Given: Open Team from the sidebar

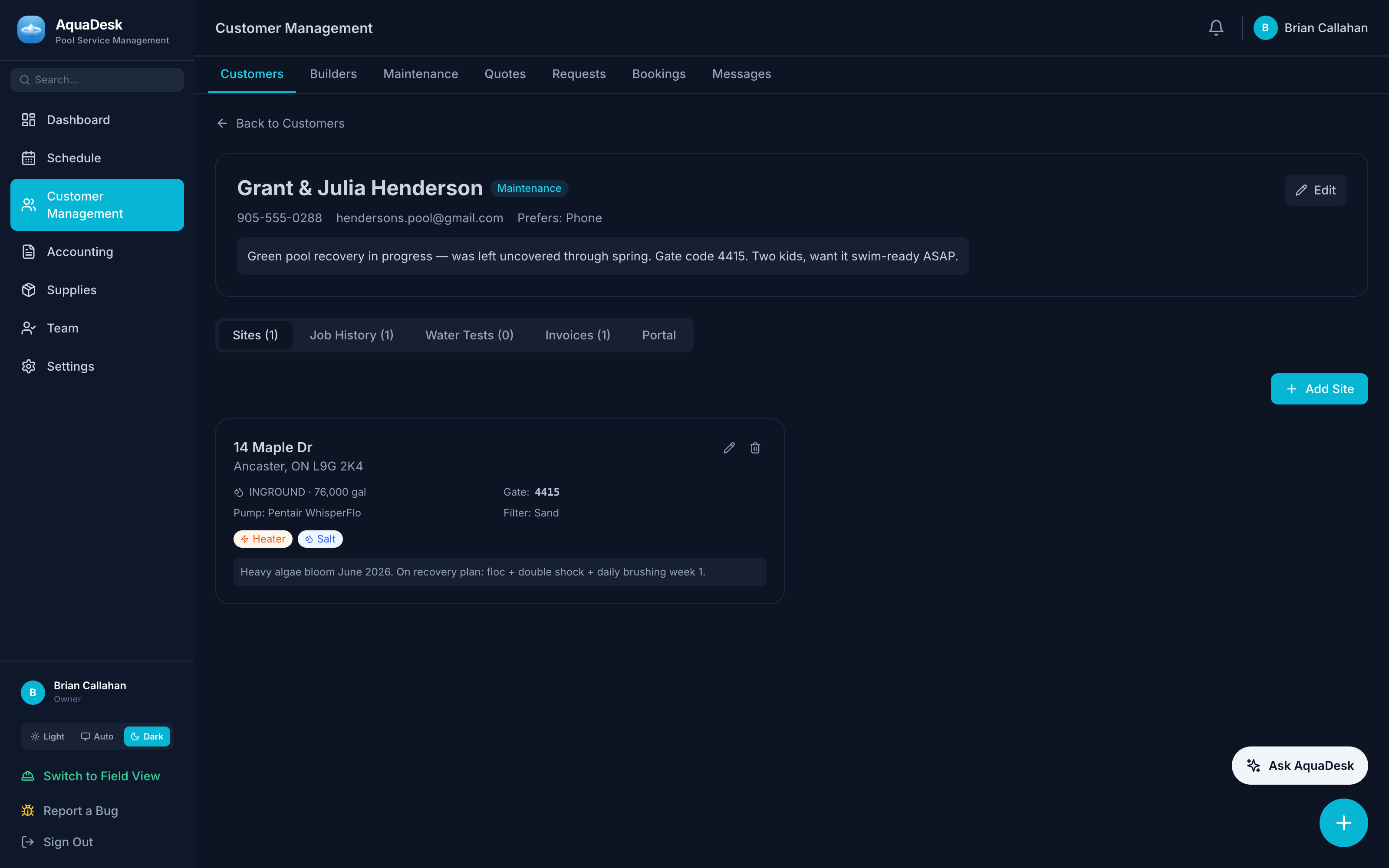Looking at the screenshot, I should [x=97, y=328].
